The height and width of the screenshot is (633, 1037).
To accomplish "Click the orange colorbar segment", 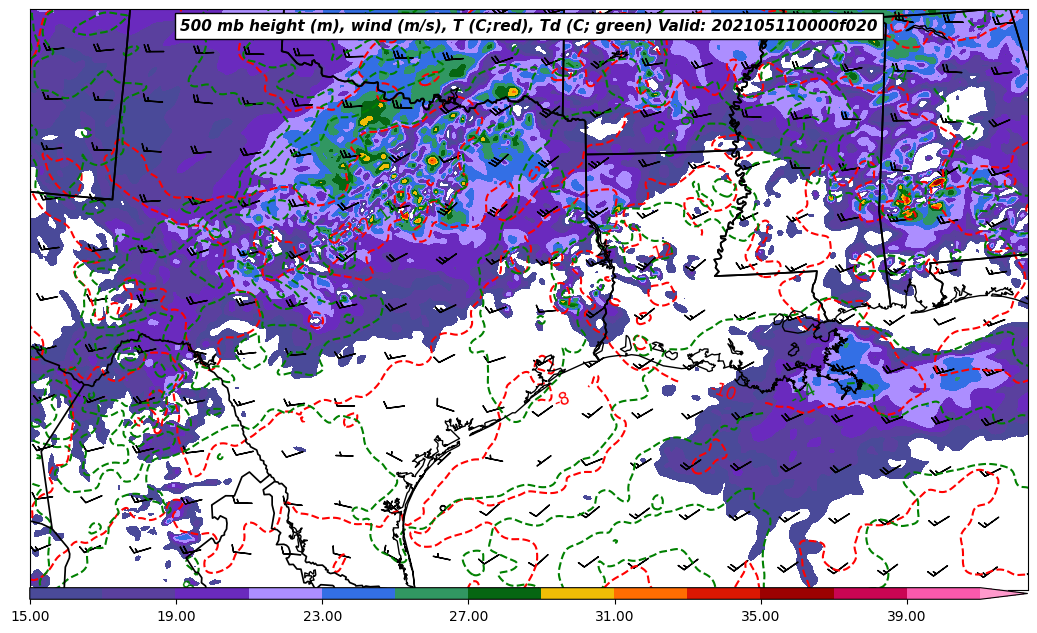I will tap(650, 593).
